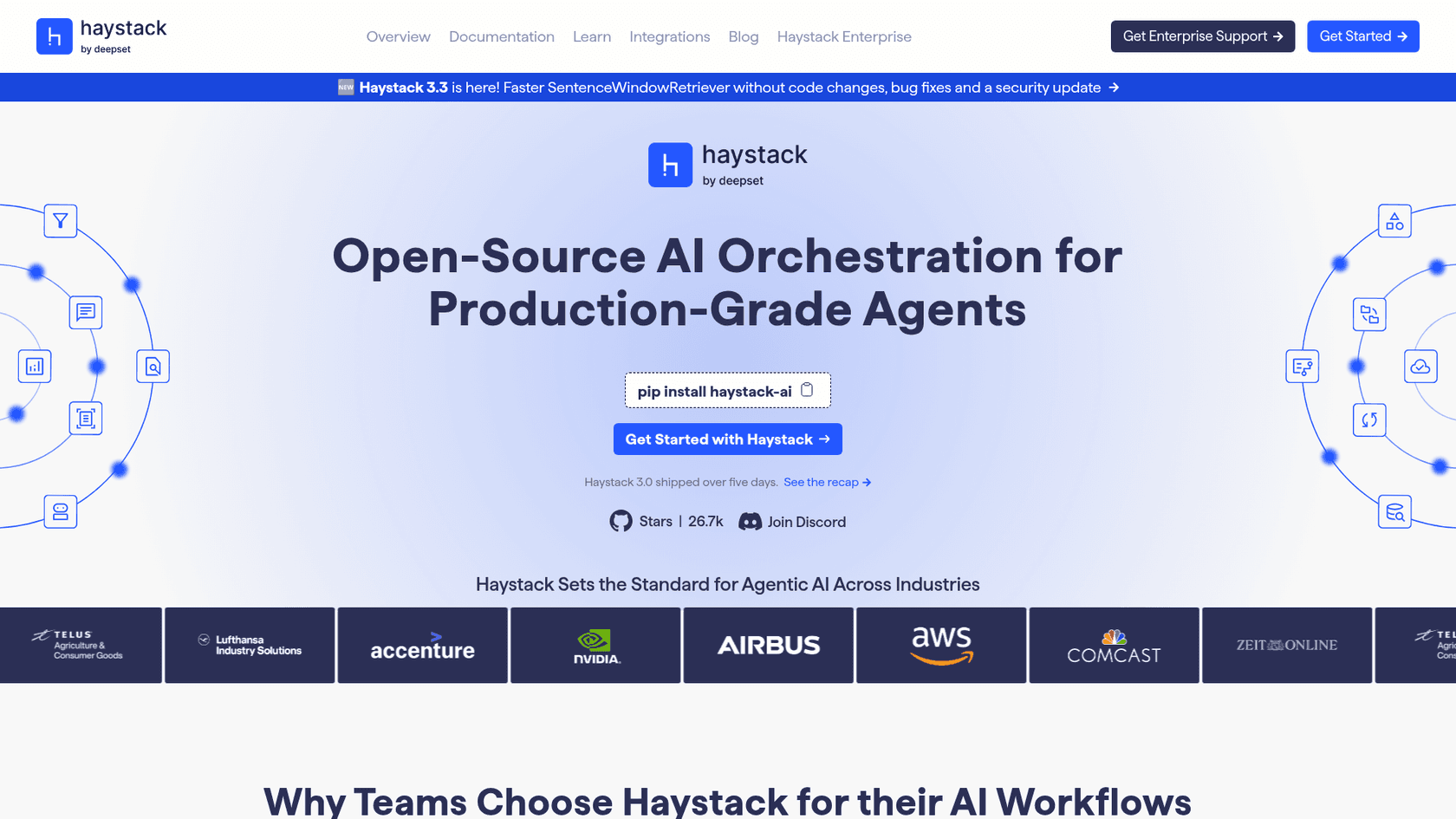The width and height of the screenshot is (1456, 819).
Task: Click the refresh sync icon on right
Action: [x=1369, y=419]
